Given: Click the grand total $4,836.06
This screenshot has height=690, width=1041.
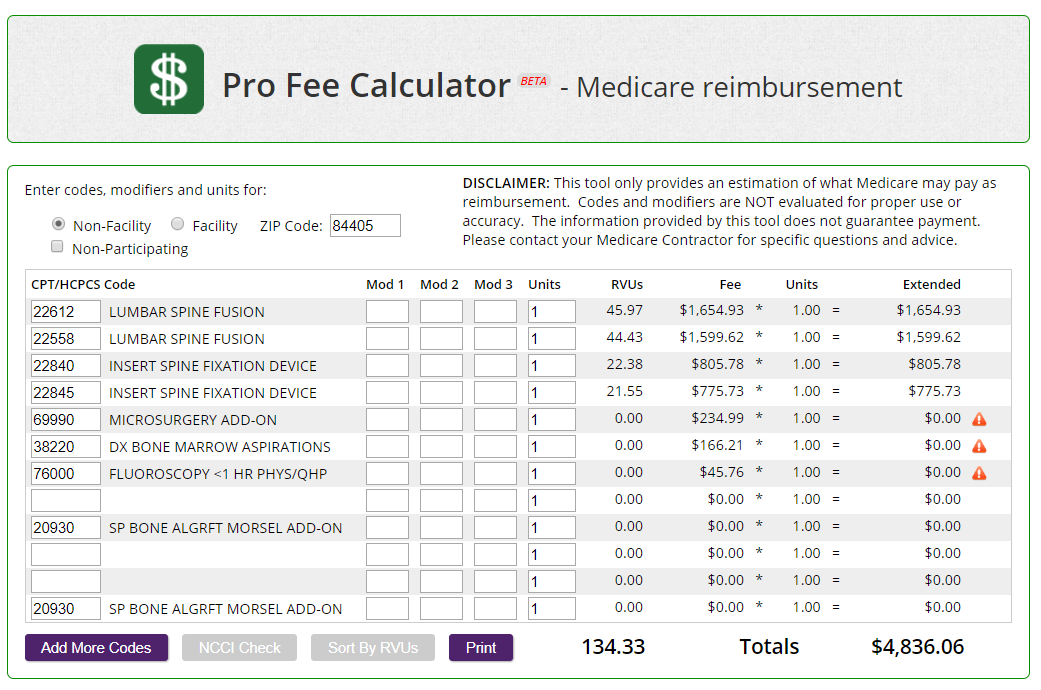Looking at the screenshot, I should [x=918, y=647].
